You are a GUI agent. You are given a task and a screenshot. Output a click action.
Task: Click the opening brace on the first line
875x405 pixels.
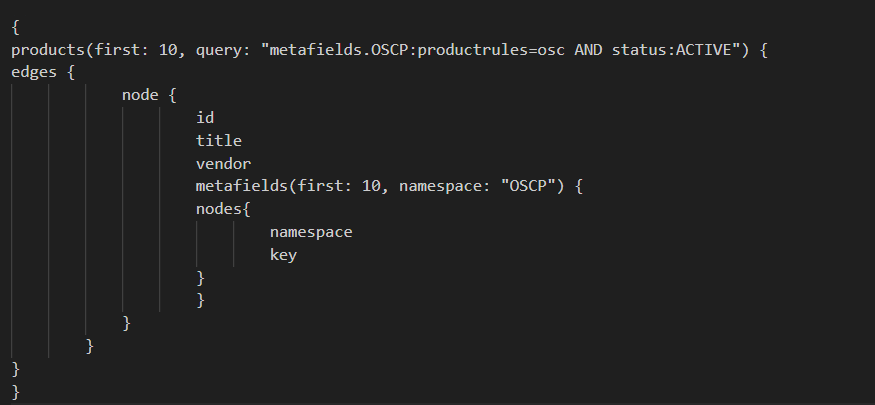tap(15, 26)
